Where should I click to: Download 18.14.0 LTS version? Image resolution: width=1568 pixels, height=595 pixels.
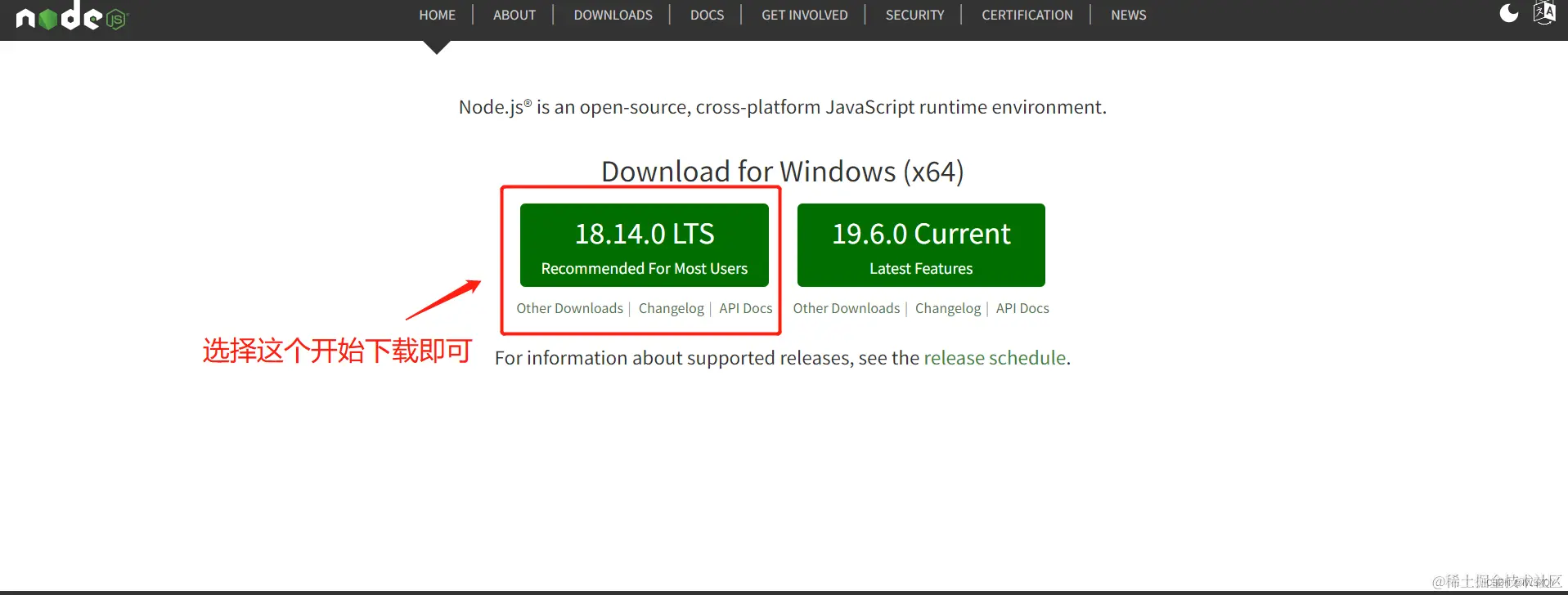[x=645, y=245]
